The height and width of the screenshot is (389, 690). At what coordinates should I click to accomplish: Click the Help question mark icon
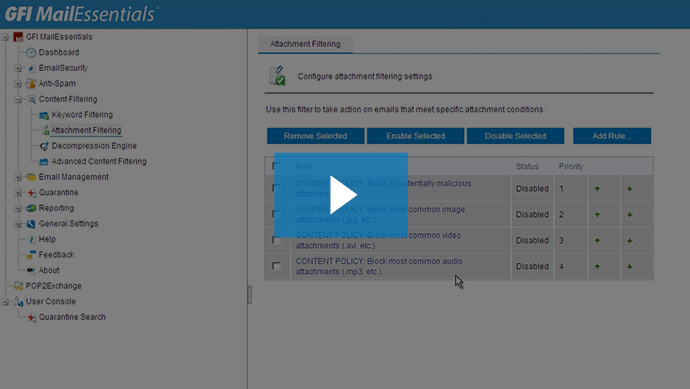click(31, 239)
